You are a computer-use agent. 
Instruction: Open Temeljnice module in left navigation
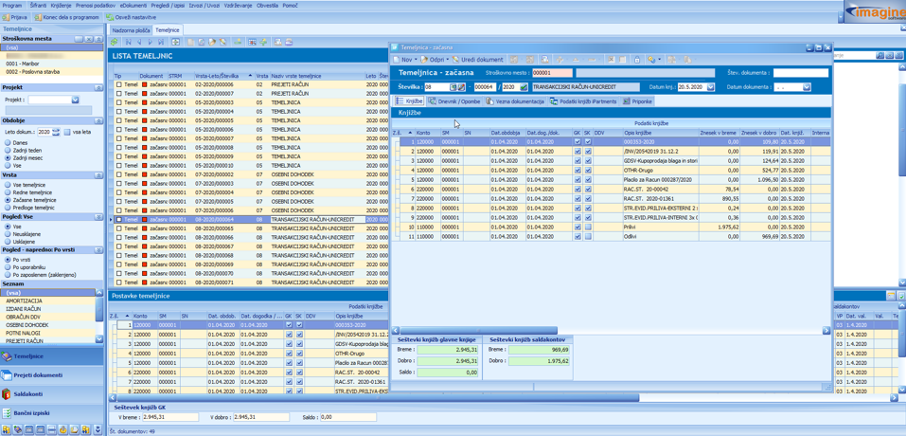pyautogui.click(x=53, y=357)
